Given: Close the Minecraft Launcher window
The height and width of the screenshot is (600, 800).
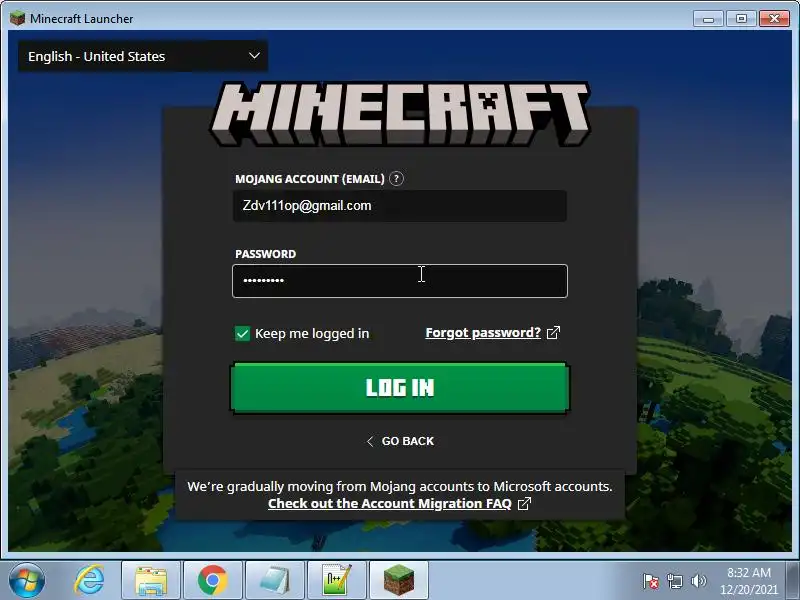Looking at the screenshot, I should point(774,19).
